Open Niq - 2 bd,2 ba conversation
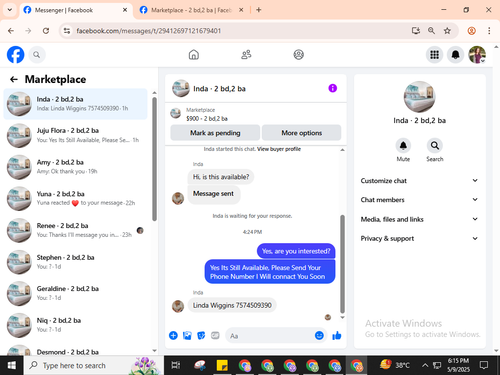Image resolution: width=500 pixels, height=375 pixels. (x=75, y=325)
